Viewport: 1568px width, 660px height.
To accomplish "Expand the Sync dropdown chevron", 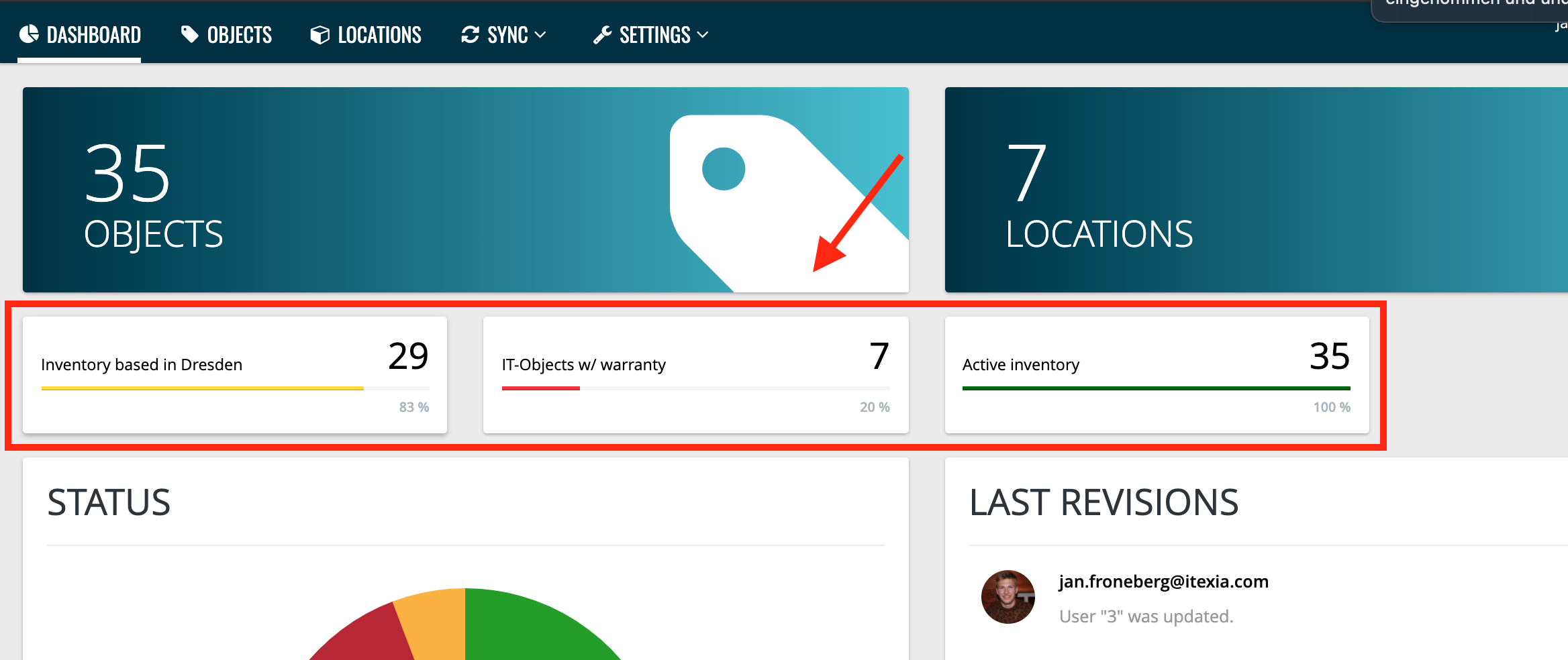I will coord(540,35).
